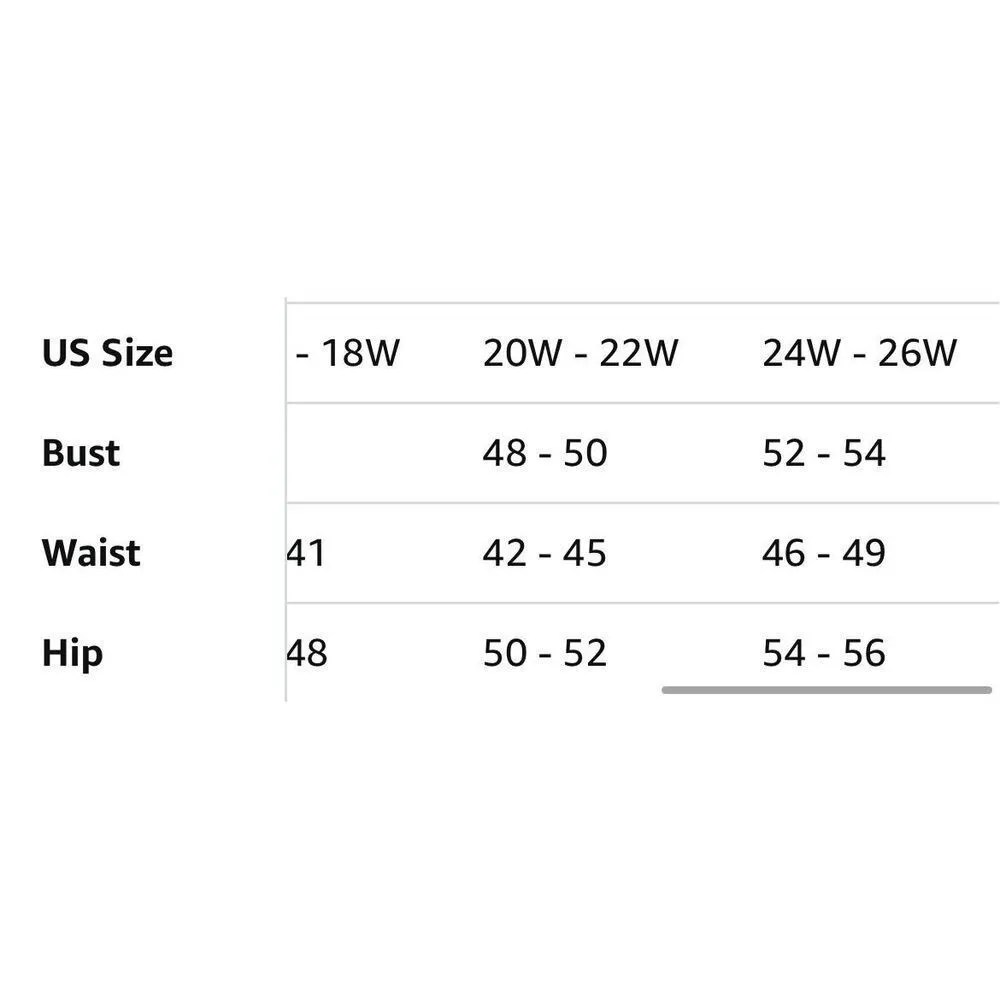Select the Bust row label
Image resolution: width=1000 pixels, height=1000 pixels.
click(81, 453)
